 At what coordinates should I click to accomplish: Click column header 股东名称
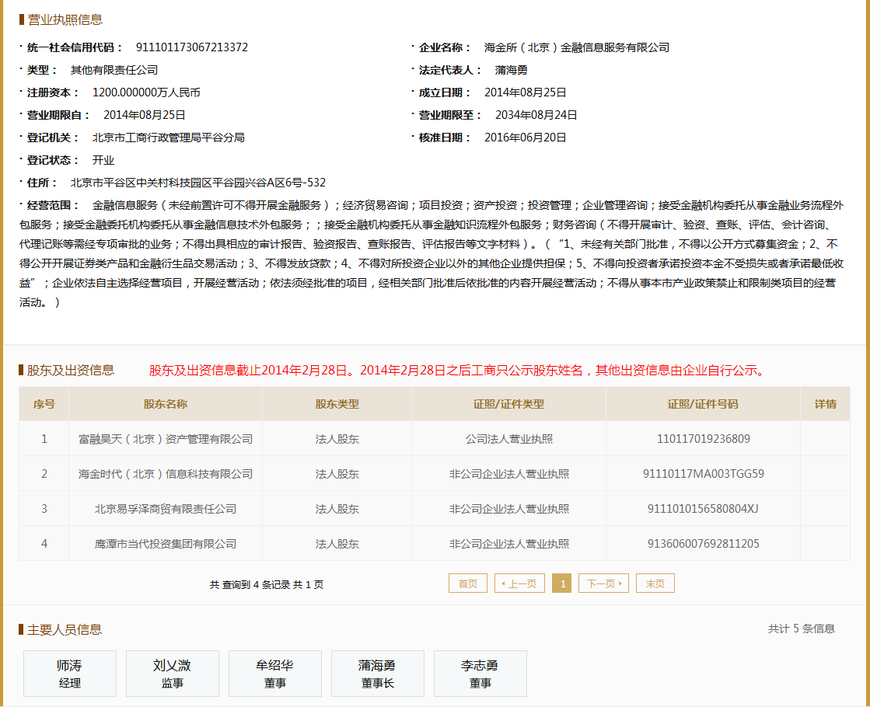point(165,404)
